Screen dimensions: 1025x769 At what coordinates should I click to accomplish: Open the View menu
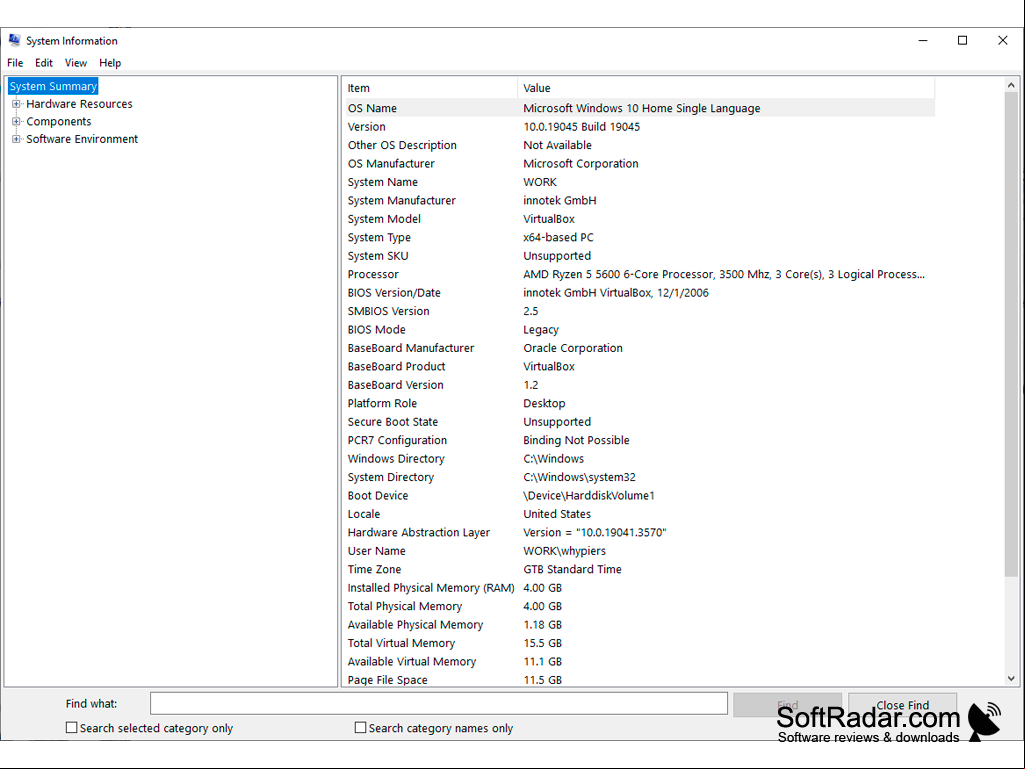coord(76,63)
